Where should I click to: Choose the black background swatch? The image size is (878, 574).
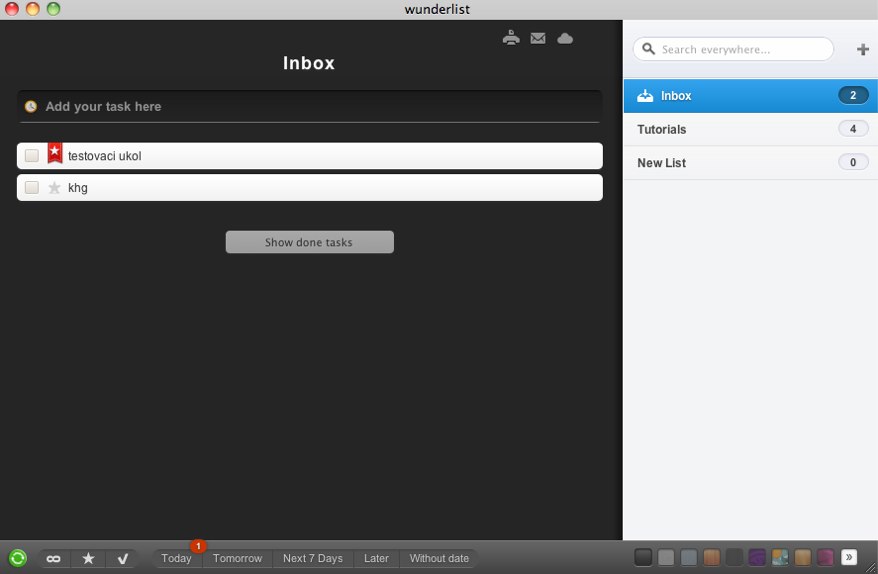coord(643,557)
